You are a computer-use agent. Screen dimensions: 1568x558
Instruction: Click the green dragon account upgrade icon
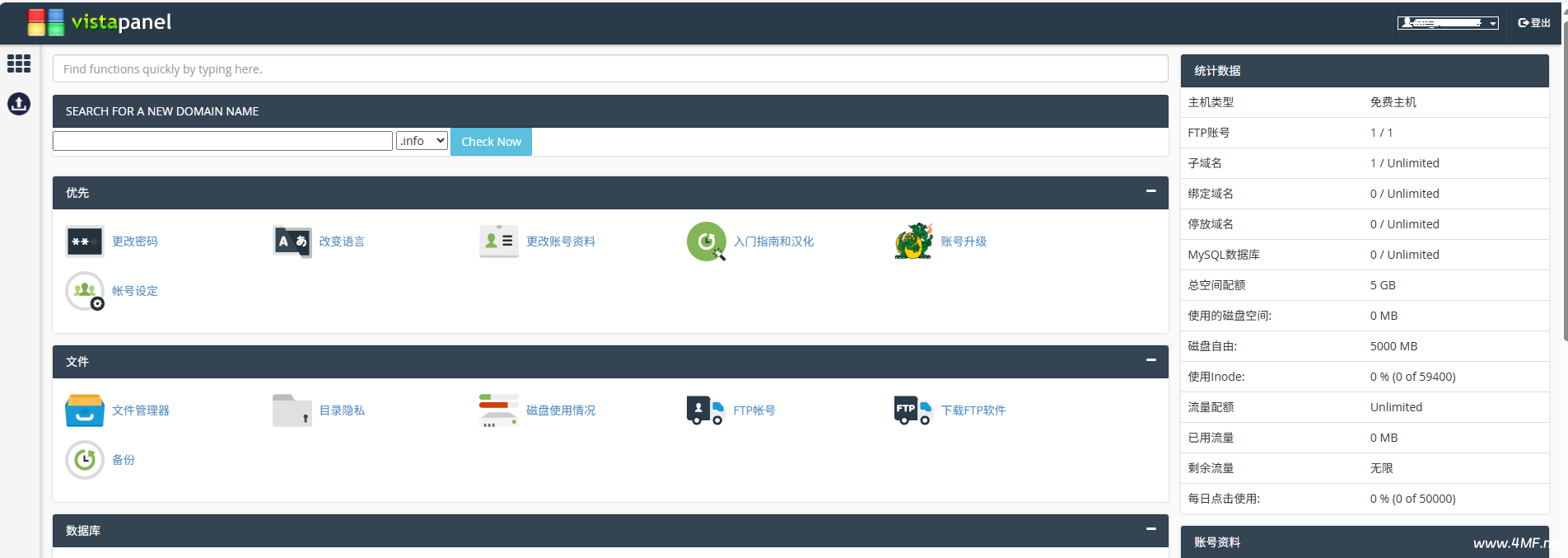click(x=913, y=241)
